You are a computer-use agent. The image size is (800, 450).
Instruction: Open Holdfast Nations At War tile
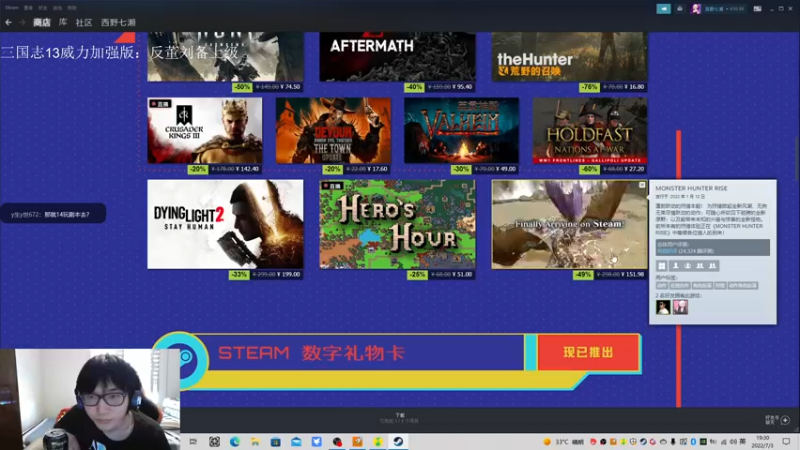(x=590, y=131)
